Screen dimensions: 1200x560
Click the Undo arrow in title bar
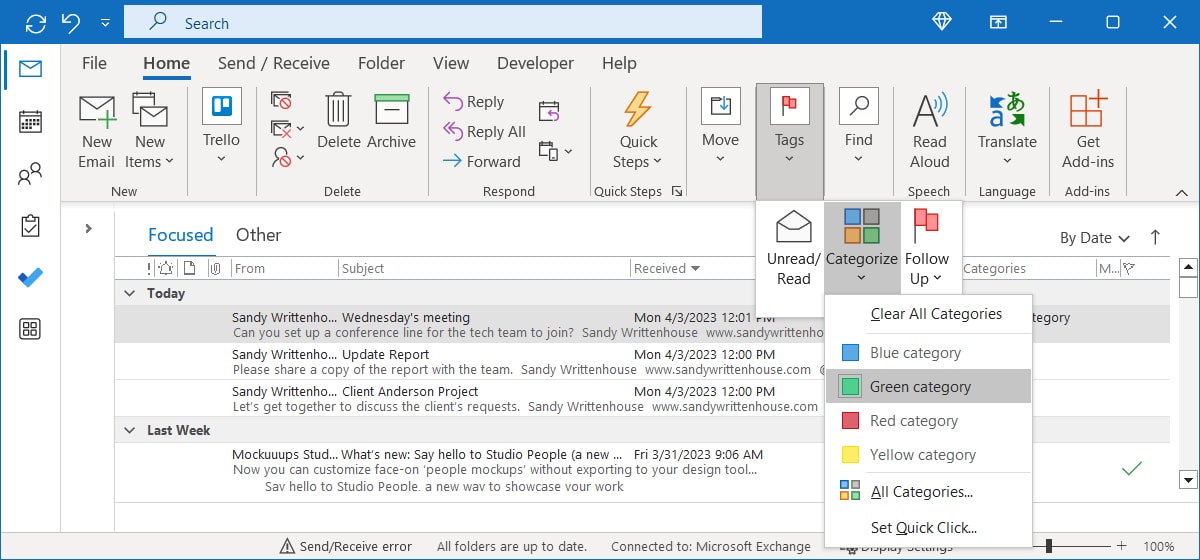pos(71,22)
